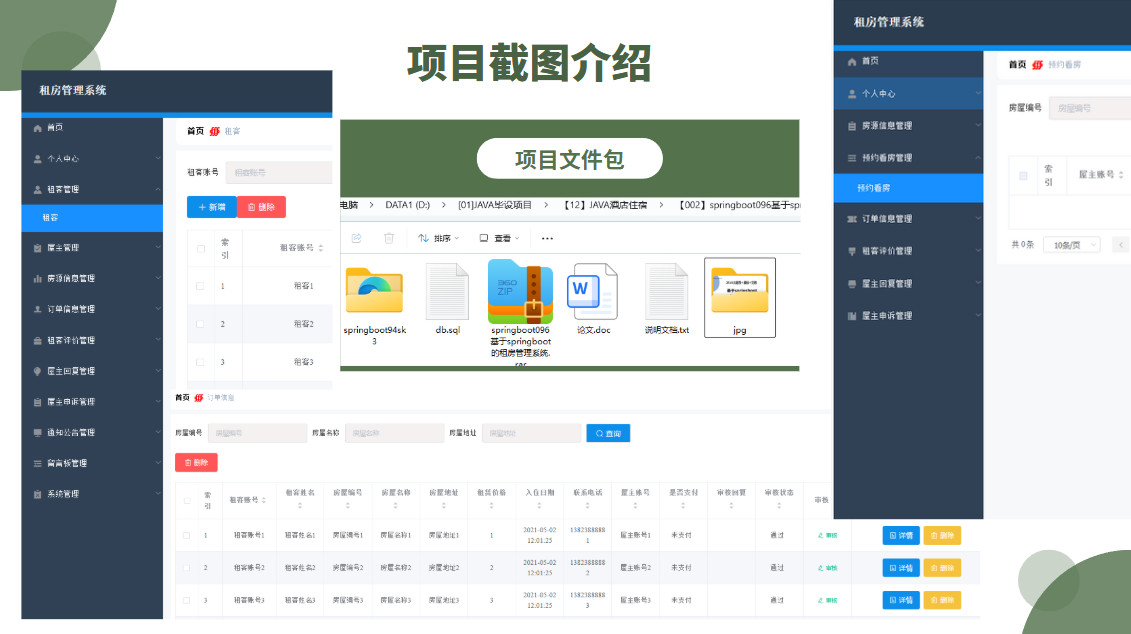Click 个人中心 user icon in left sidebar
This screenshot has height=634, width=1131.
click(x=38, y=159)
